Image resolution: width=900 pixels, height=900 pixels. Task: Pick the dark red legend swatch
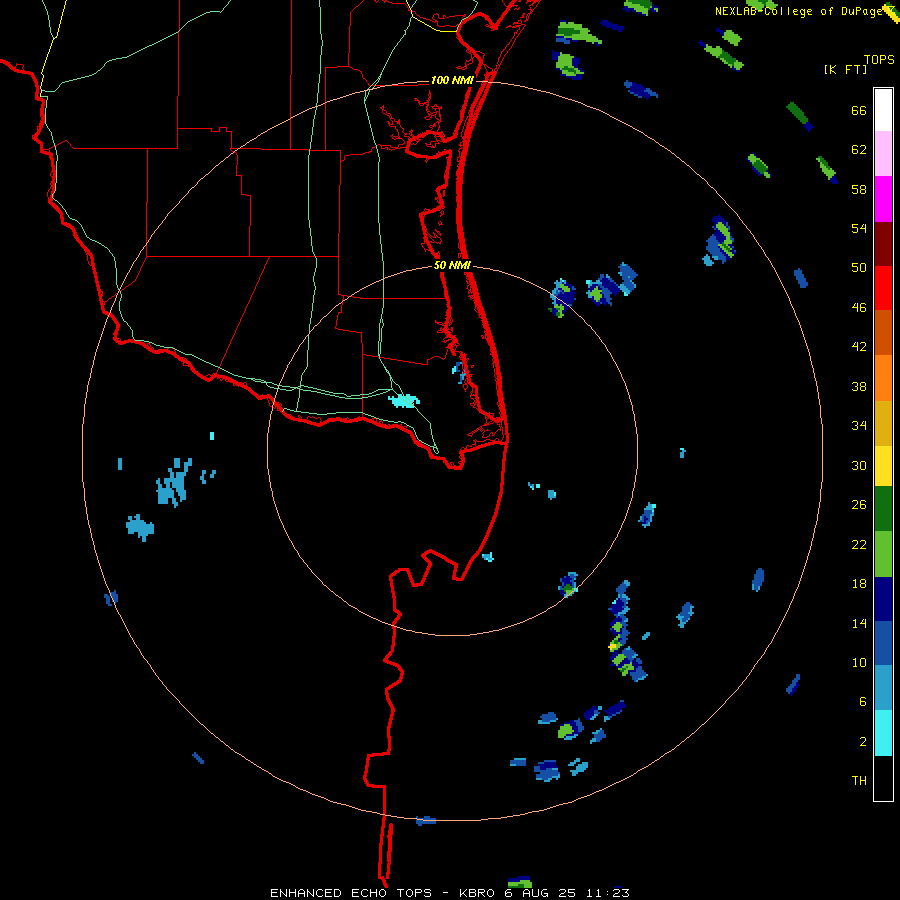(883, 244)
